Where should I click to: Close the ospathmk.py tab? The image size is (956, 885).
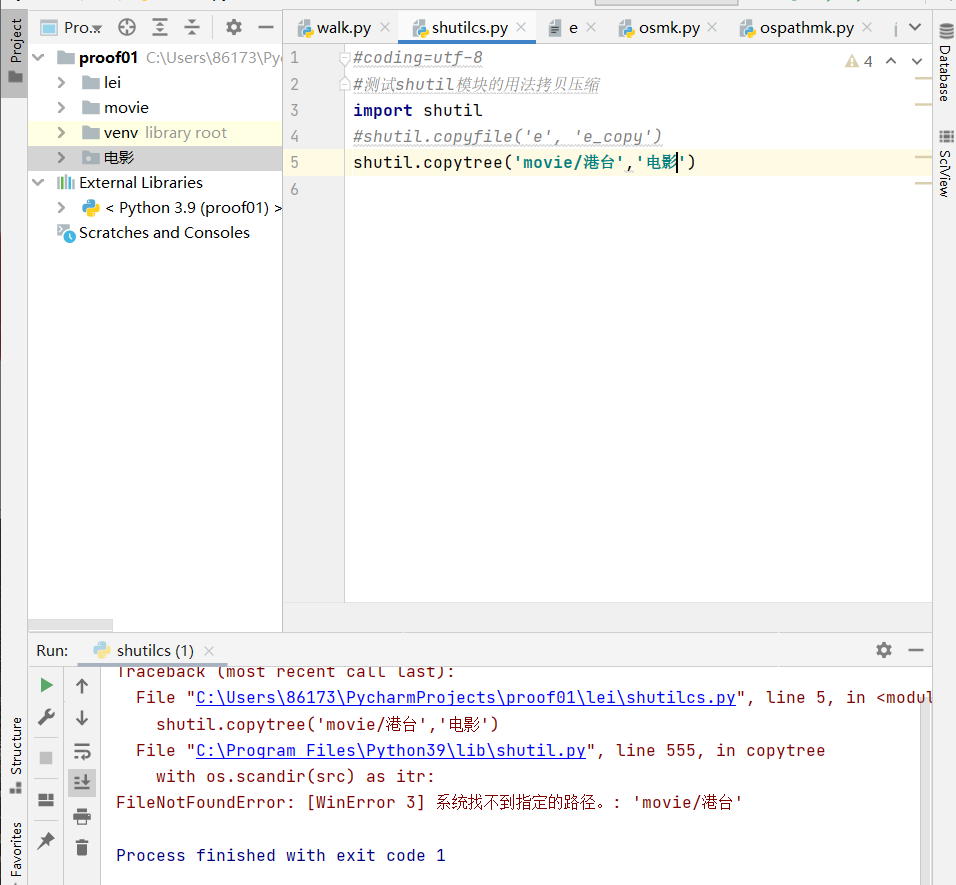point(867,27)
